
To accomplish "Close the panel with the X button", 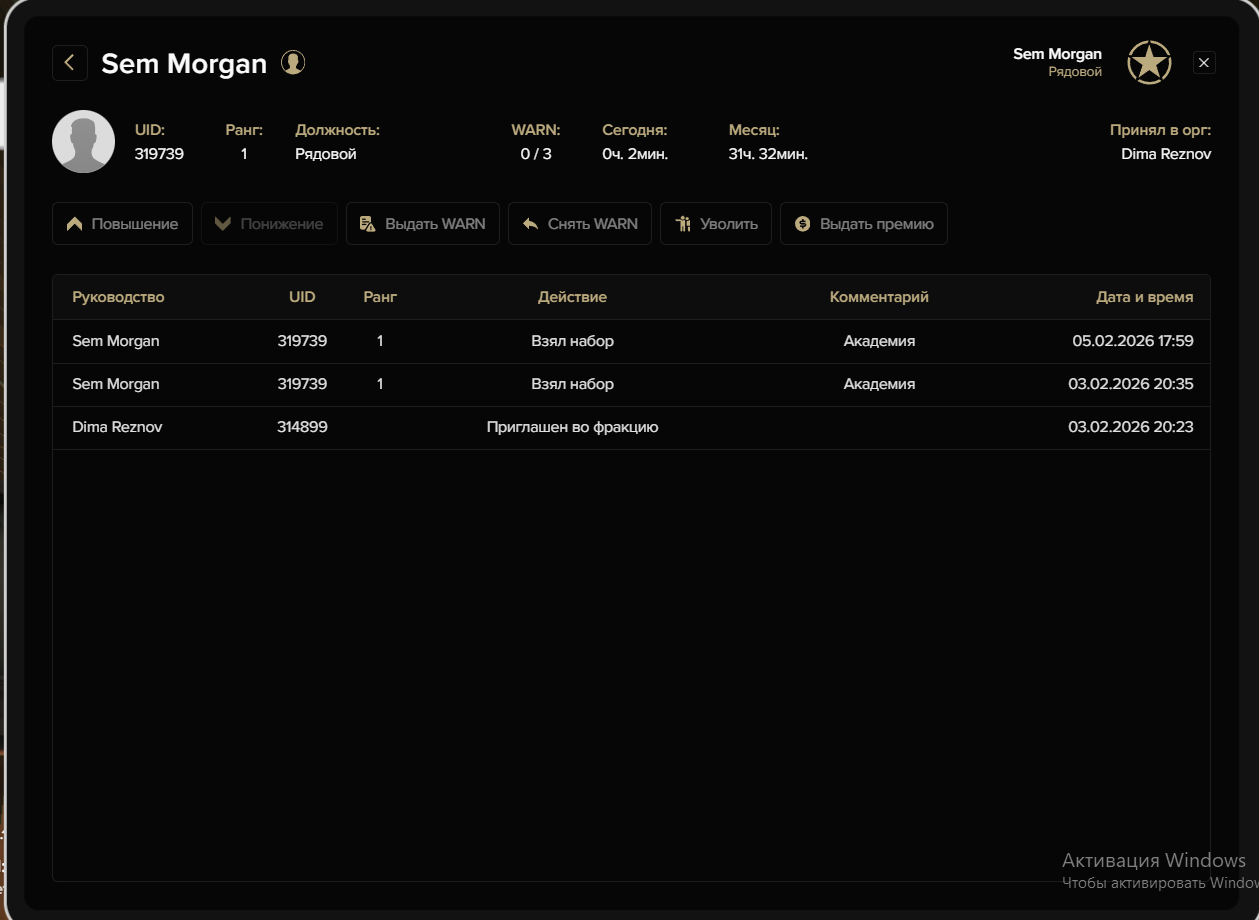I will pos(1204,63).
